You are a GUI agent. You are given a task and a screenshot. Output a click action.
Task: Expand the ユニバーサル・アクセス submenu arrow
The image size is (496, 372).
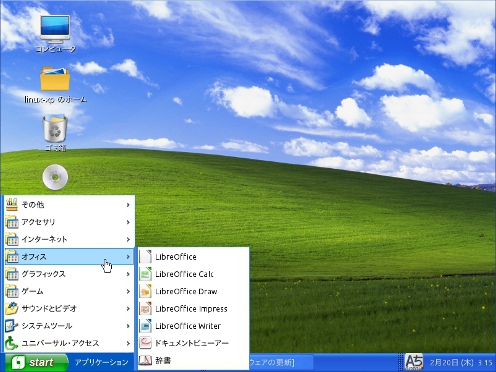(x=128, y=343)
